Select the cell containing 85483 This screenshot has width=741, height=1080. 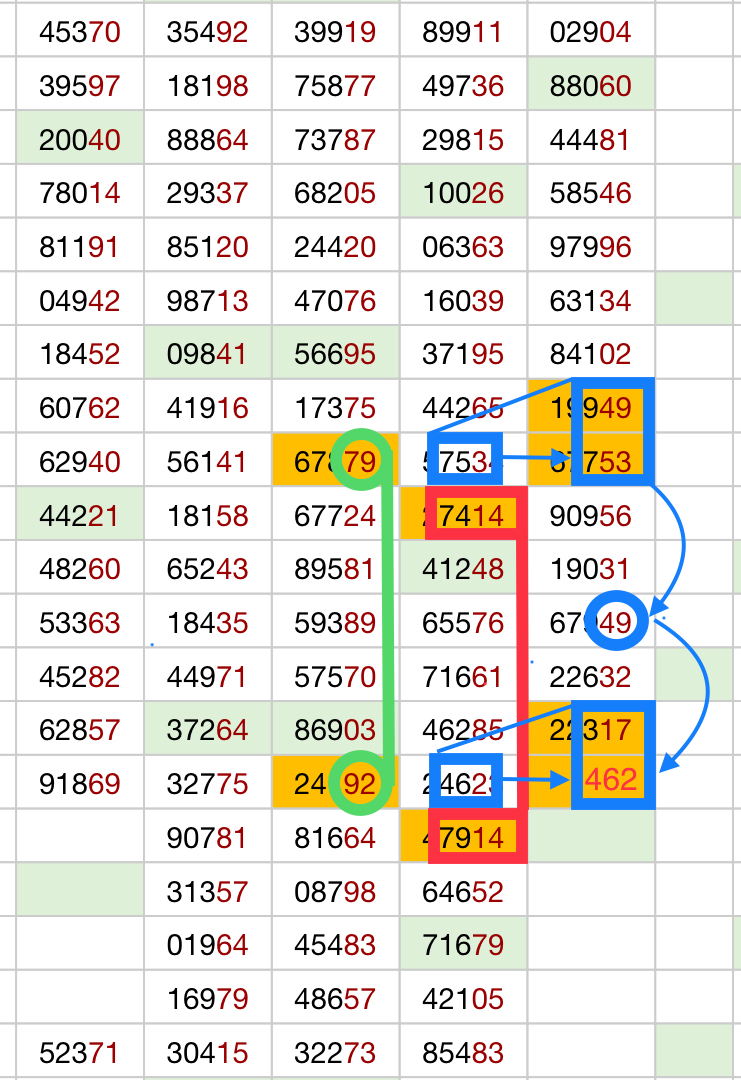tap(462, 1052)
